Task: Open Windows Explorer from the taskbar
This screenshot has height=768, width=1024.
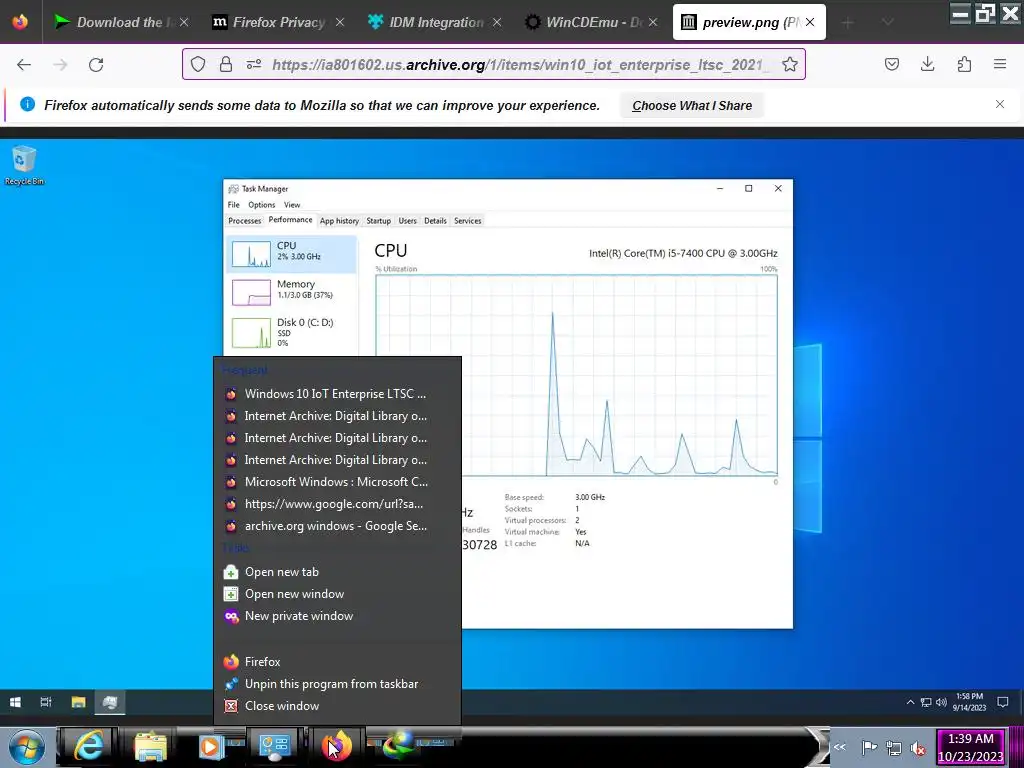Action: click(151, 746)
